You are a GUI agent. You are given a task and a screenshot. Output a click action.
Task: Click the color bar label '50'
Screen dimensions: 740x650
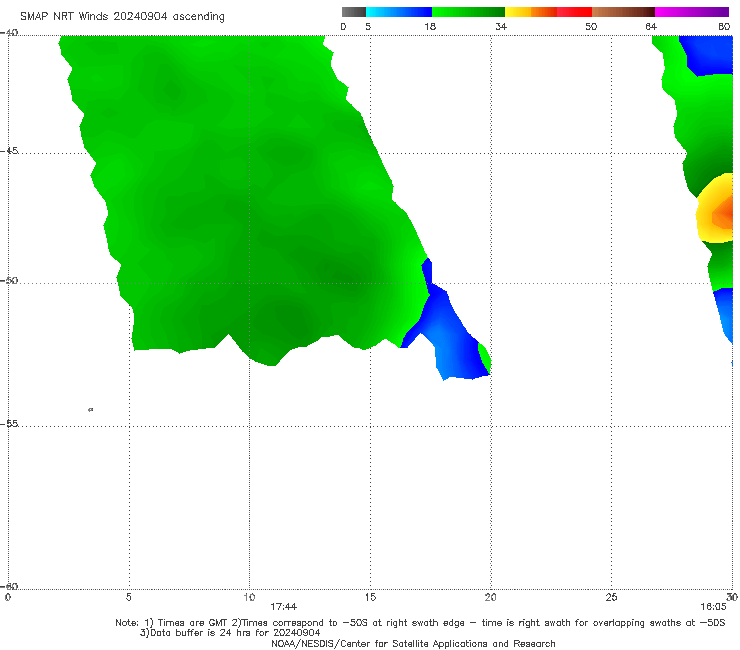tap(591, 27)
